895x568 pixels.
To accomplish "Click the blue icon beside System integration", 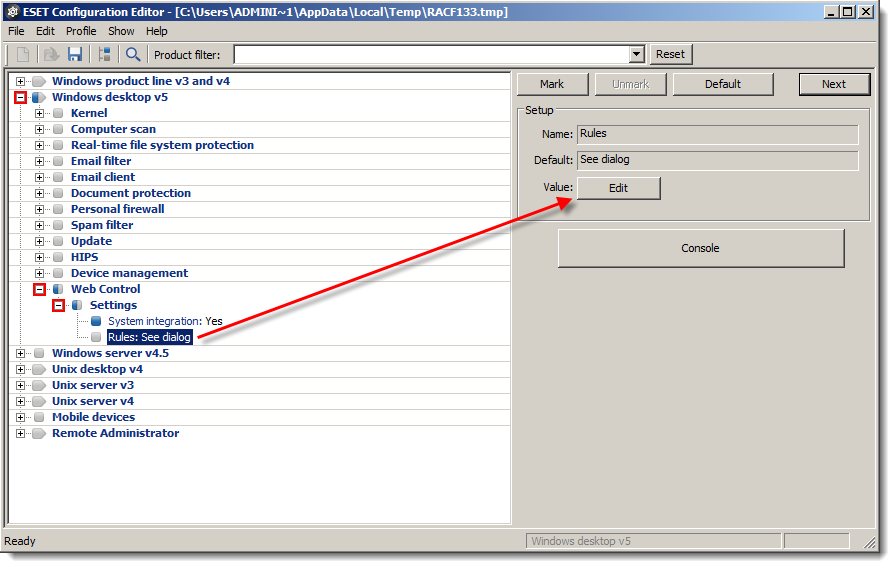I will pyautogui.click(x=96, y=321).
